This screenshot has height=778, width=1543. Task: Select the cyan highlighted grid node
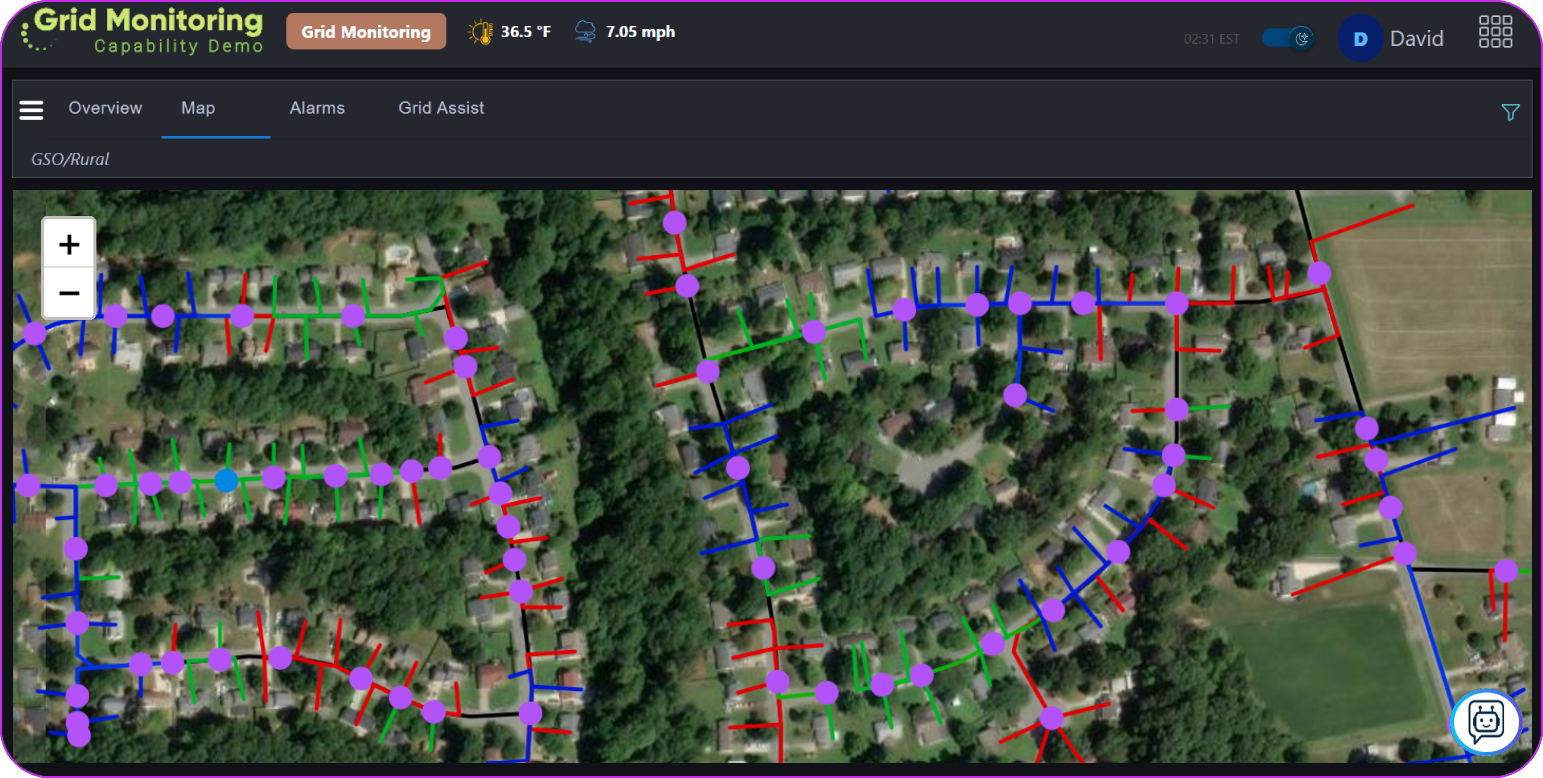coord(227,481)
